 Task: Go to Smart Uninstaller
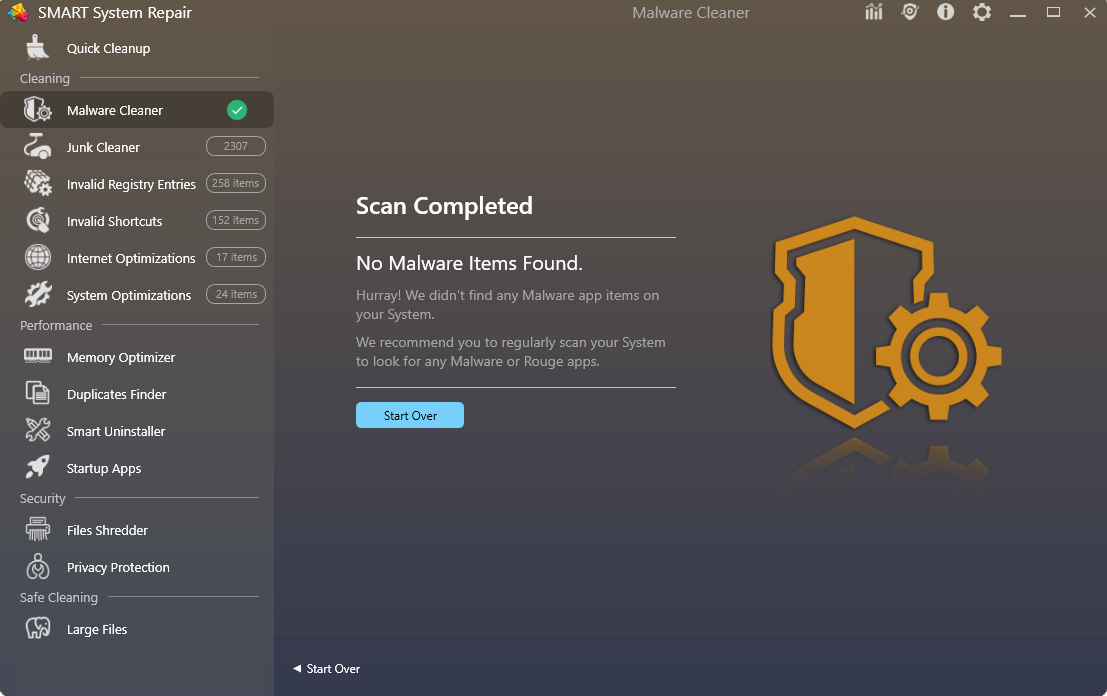pos(116,431)
